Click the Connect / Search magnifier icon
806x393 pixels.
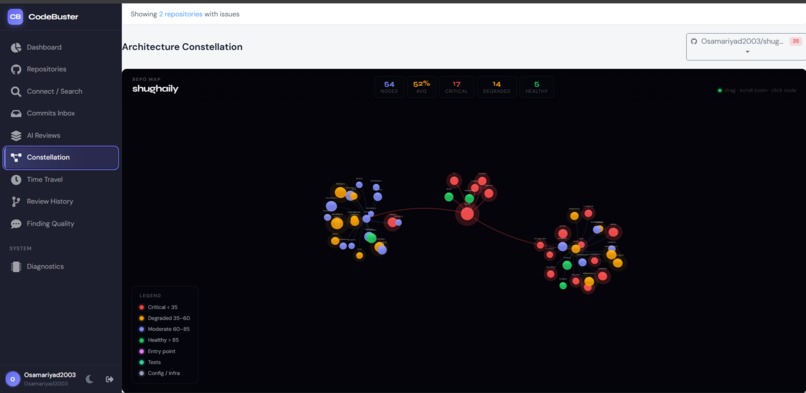[x=16, y=91]
